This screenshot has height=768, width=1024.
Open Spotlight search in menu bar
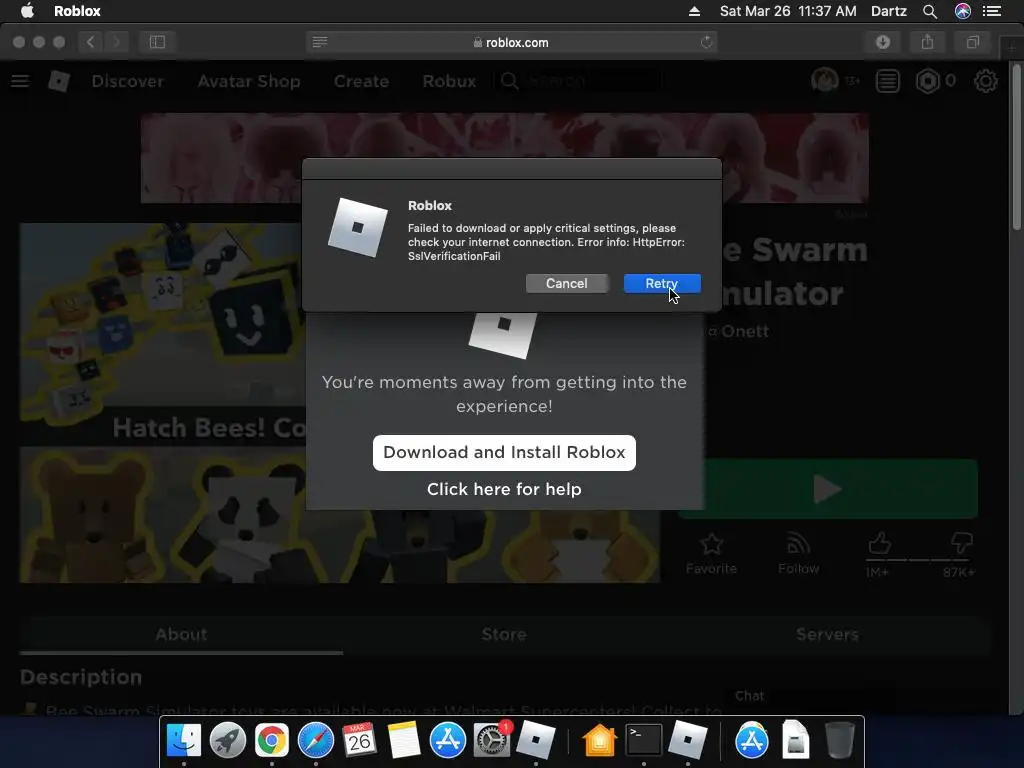click(x=930, y=11)
